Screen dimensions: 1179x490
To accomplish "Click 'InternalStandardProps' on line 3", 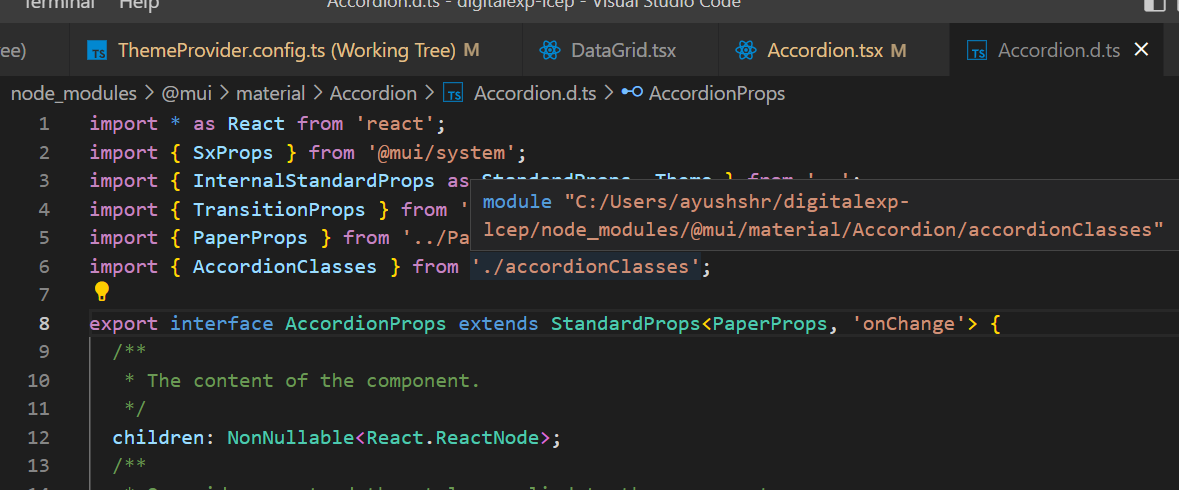I will tap(314, 181).
